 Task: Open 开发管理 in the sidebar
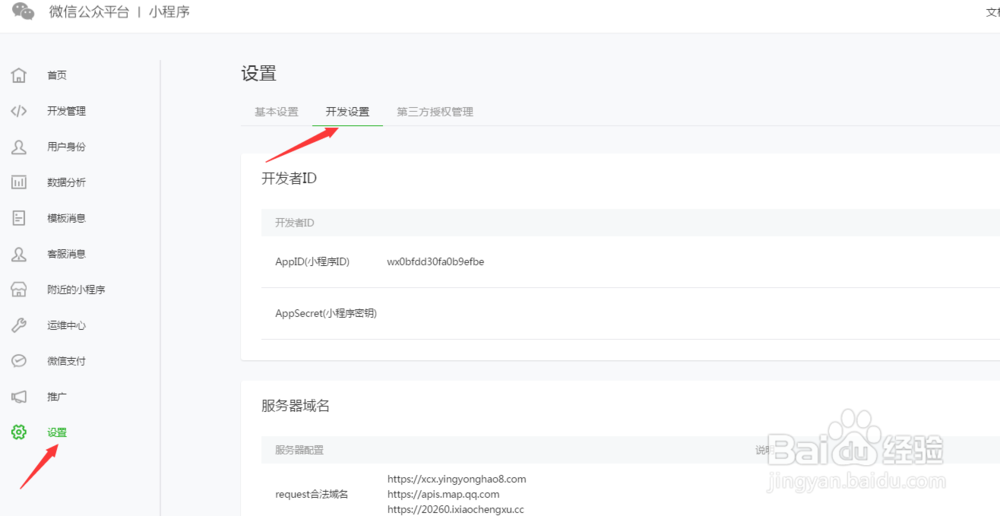[66, 111]
